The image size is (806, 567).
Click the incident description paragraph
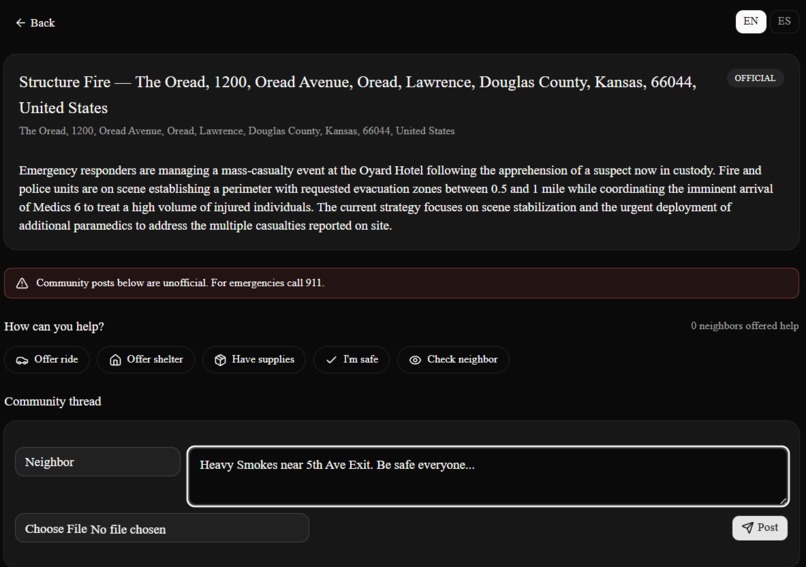(x=396, y=198)
